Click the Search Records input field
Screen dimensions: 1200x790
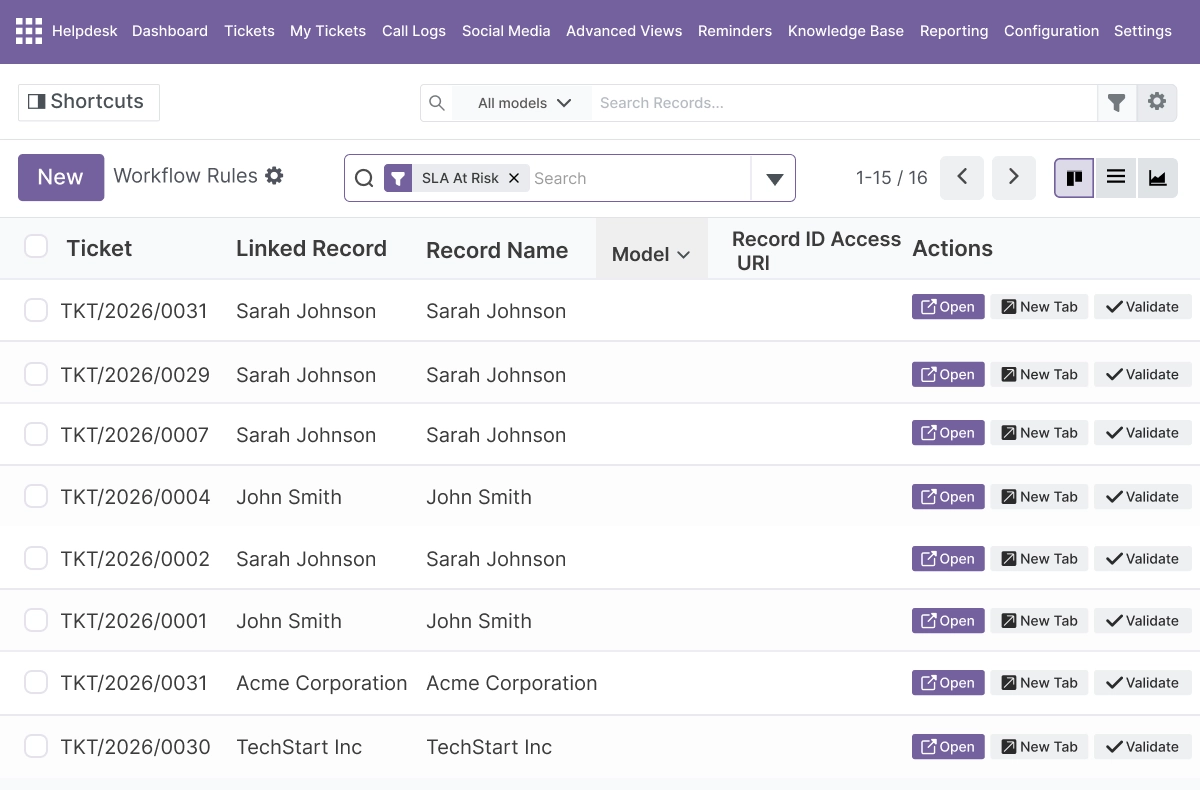(844, 102)
